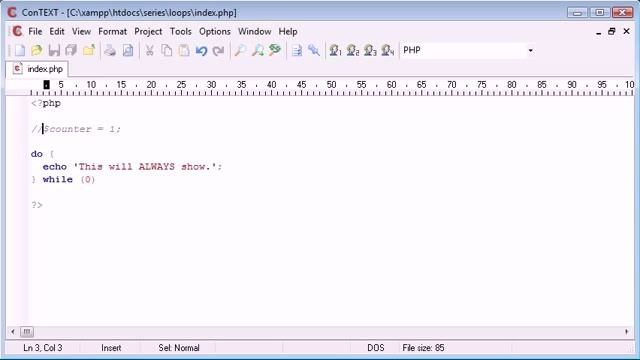Viewport: 640px width, 360px height.
Task: Click 'Sel: Normal' in status bar
Action: click(x=179, y=348)
